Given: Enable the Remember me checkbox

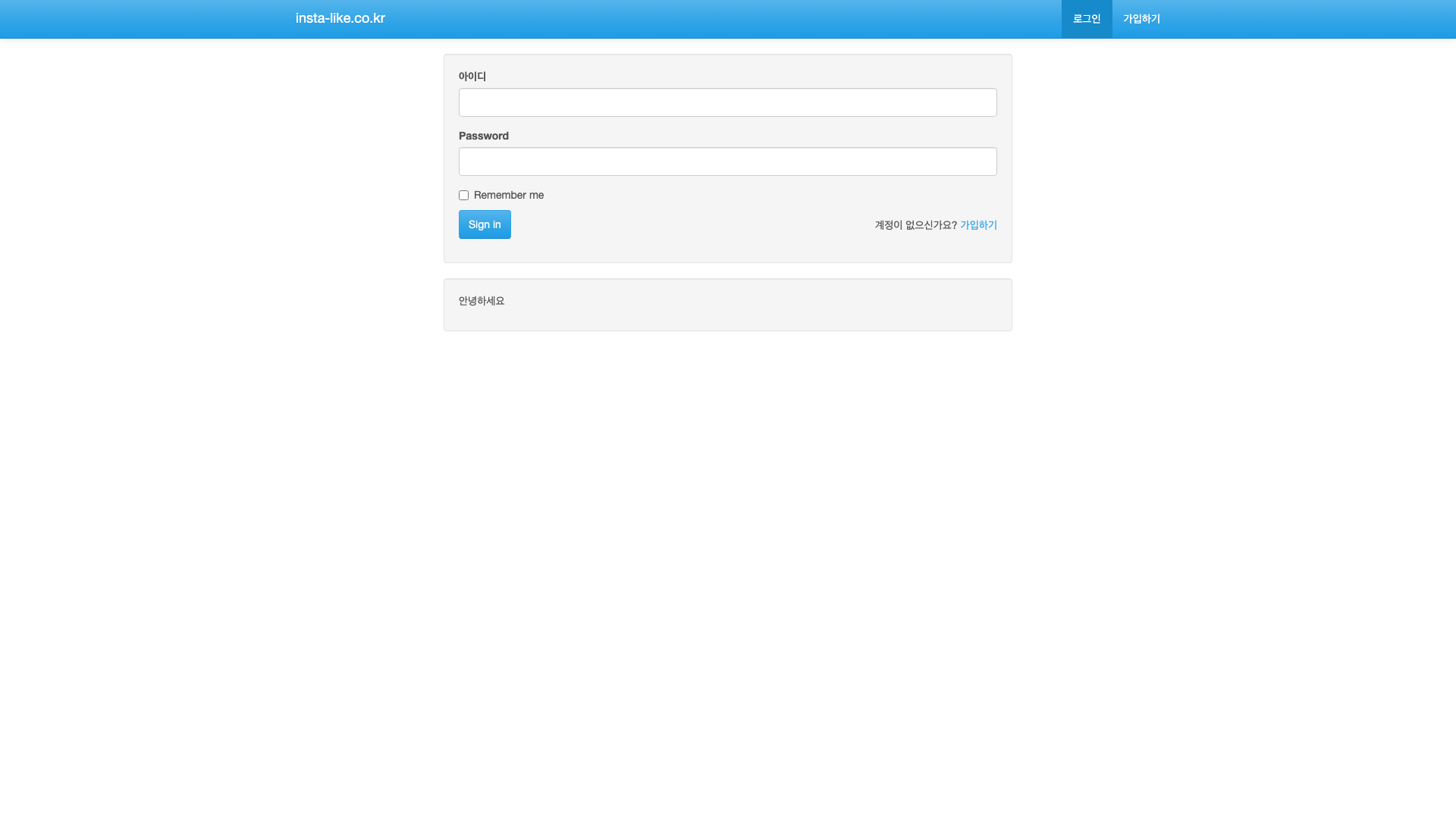Looking at the screenshot, I should click(x=463, y=196).
